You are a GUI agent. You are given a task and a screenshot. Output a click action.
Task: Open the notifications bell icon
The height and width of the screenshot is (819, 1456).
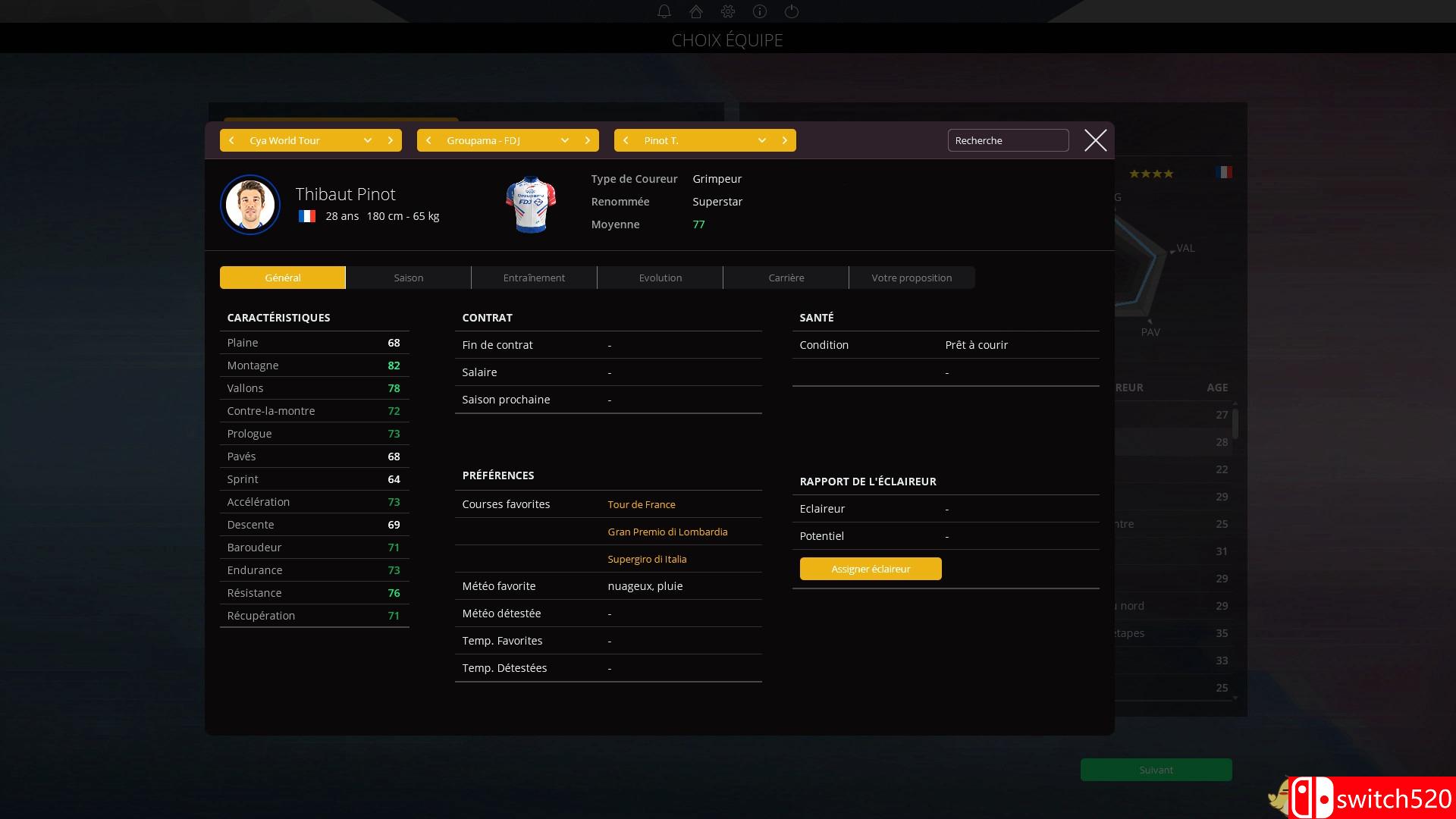click(664, 11)
